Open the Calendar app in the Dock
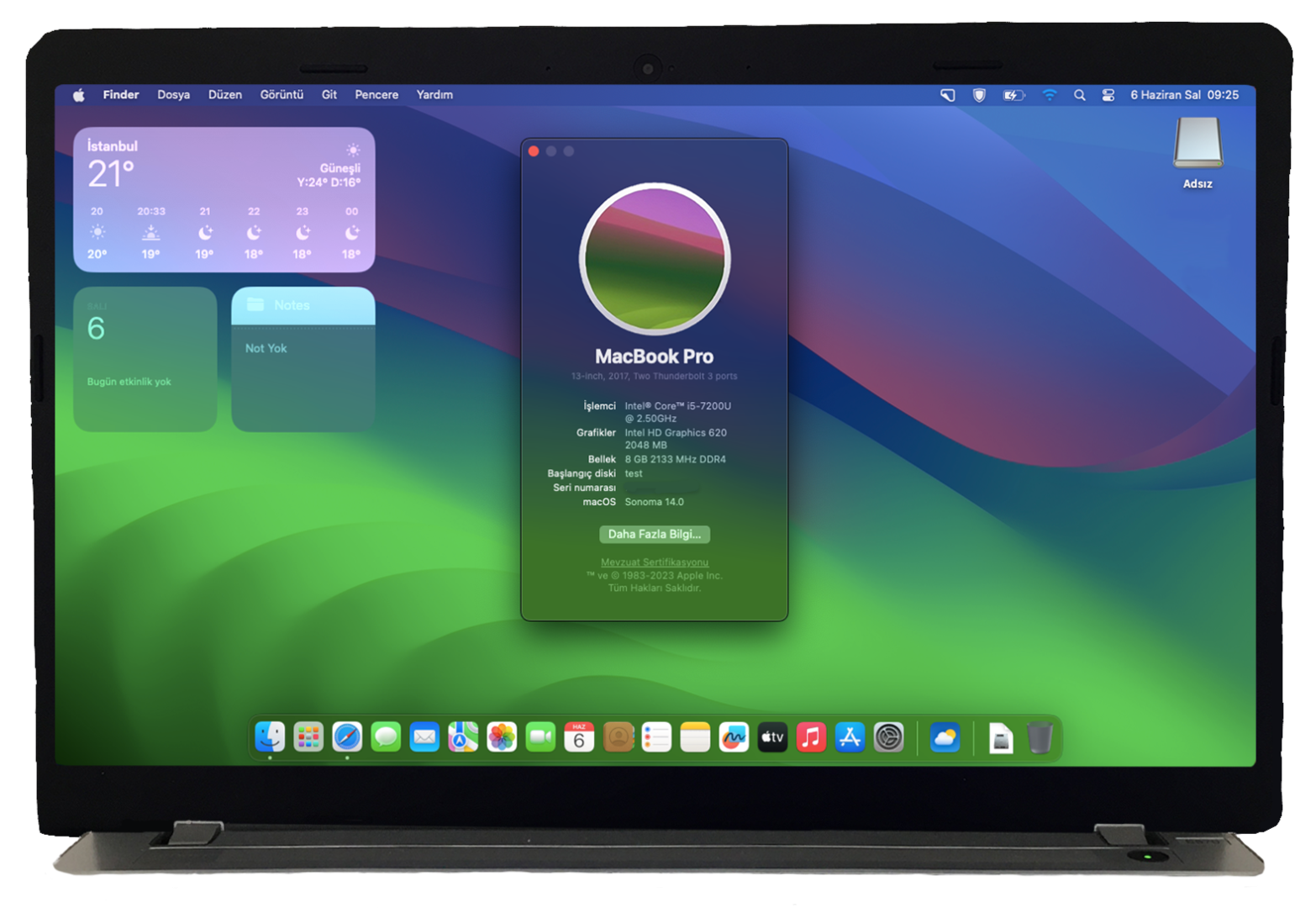 click(579, 737)
